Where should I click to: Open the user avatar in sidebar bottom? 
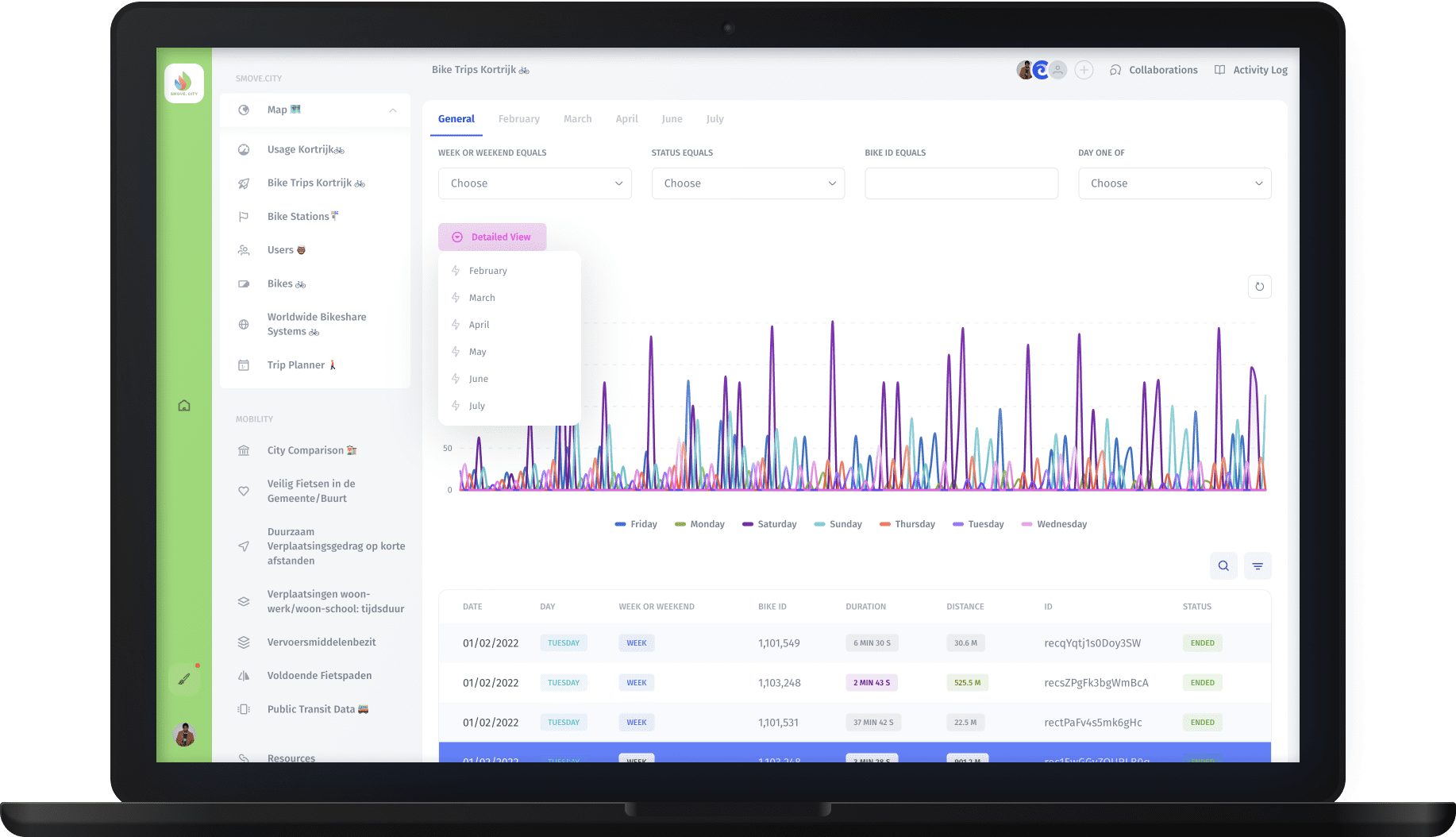click(184, 735)
